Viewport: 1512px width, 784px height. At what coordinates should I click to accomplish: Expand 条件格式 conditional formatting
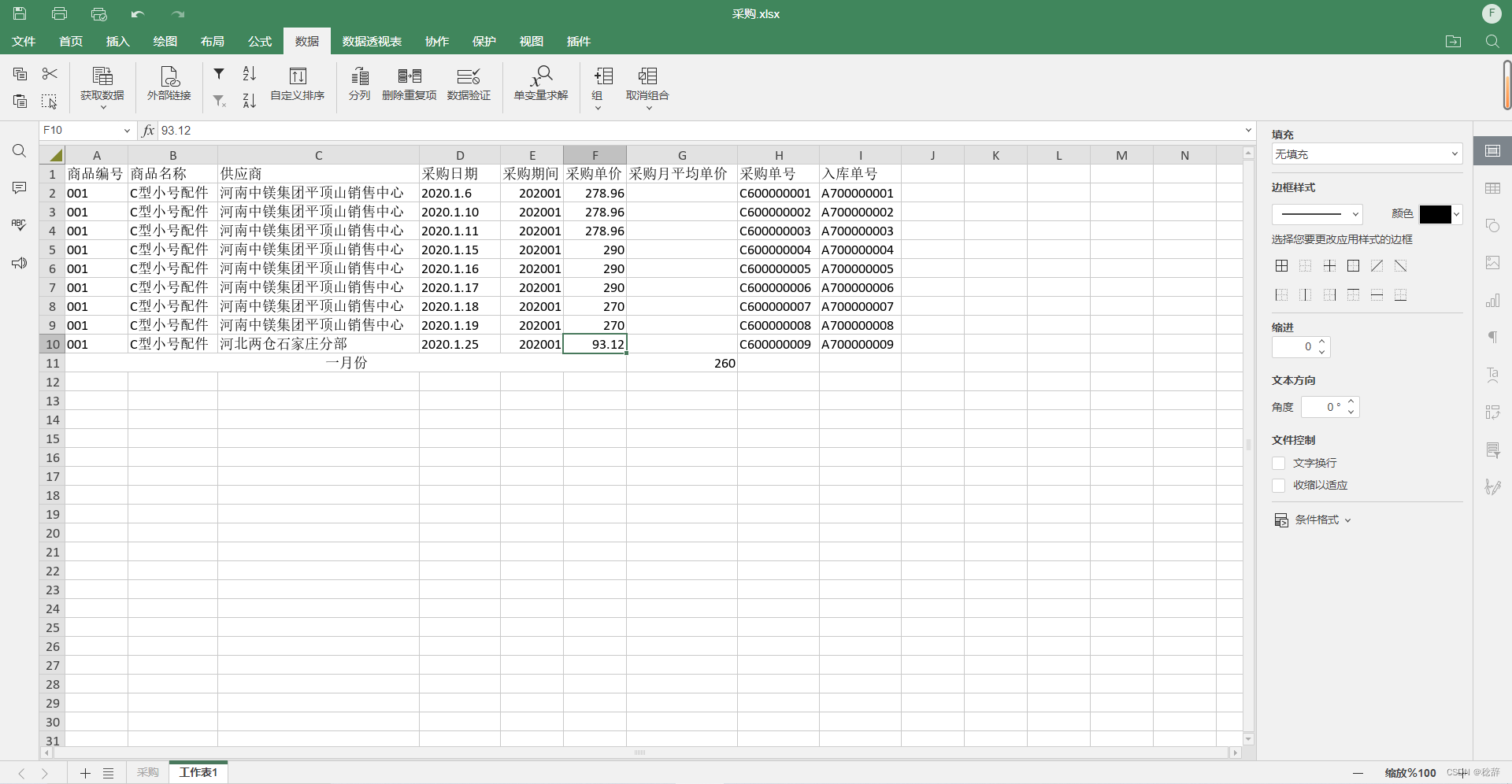click(1314, 520)
